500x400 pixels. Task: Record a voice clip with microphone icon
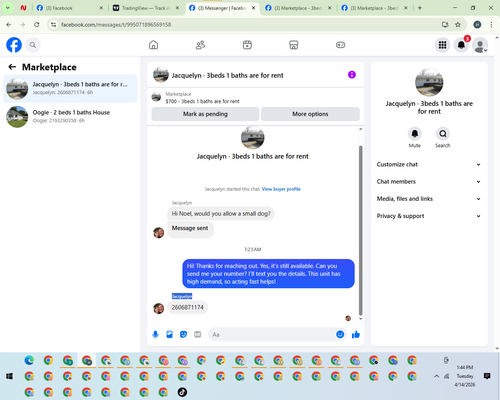coord(155,334)
